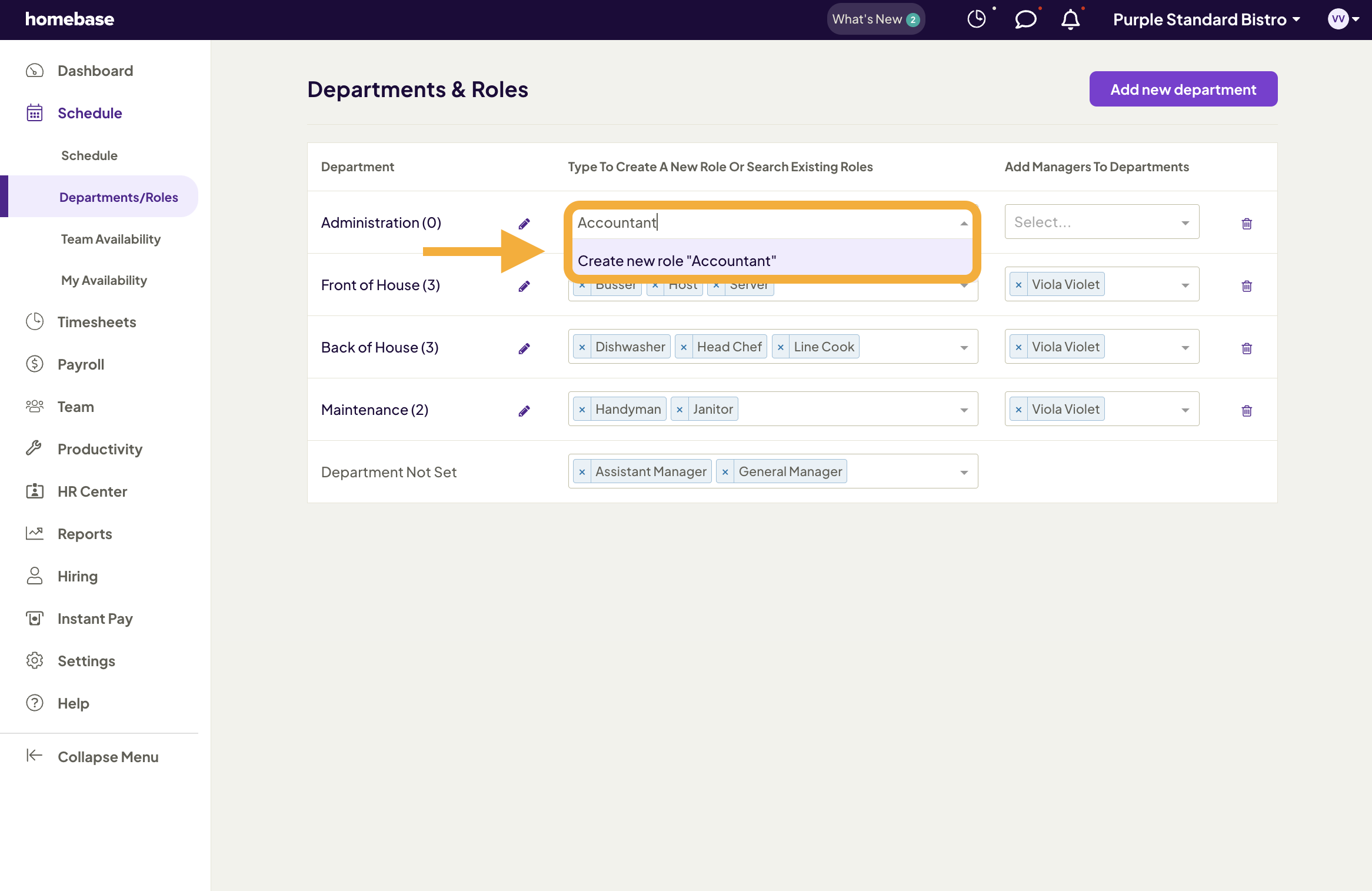Select Create new role "Accountant"

[677, 261]
